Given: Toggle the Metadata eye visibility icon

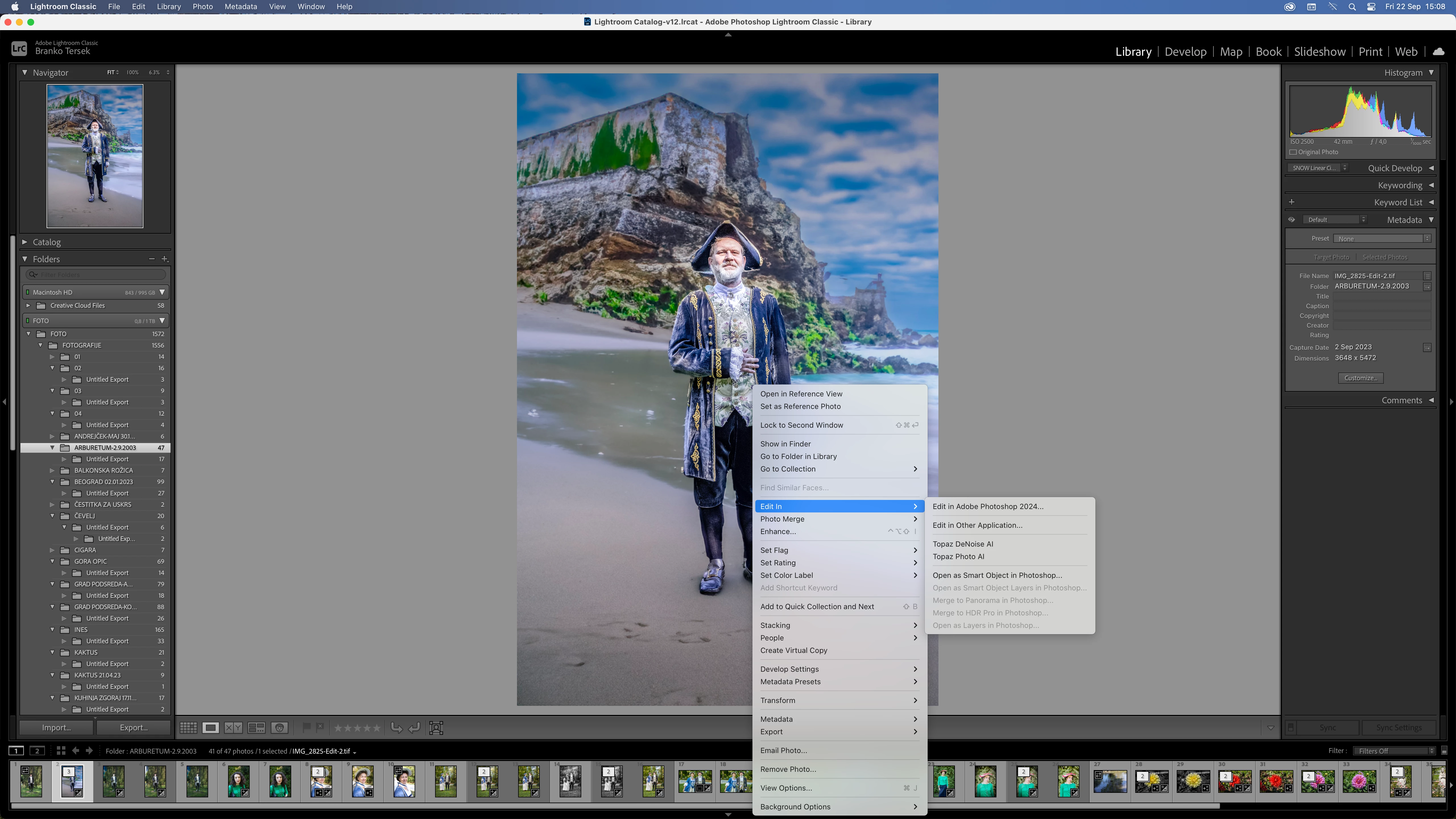Looking at the screenshot, I should 1292,220.
